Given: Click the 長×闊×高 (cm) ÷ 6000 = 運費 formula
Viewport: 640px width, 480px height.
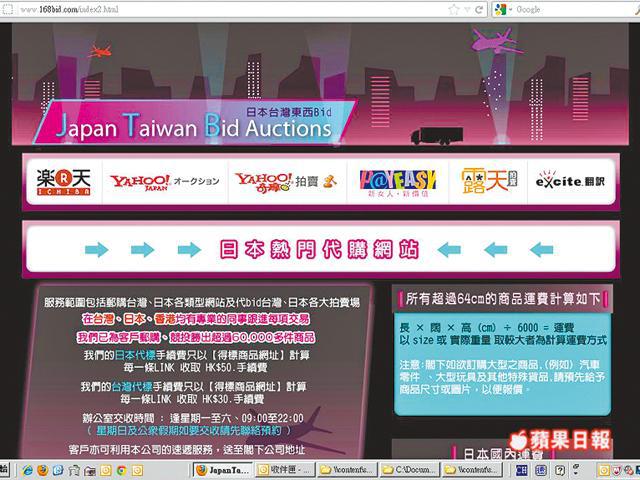Looking at the screenshot, I should (487, 327).
